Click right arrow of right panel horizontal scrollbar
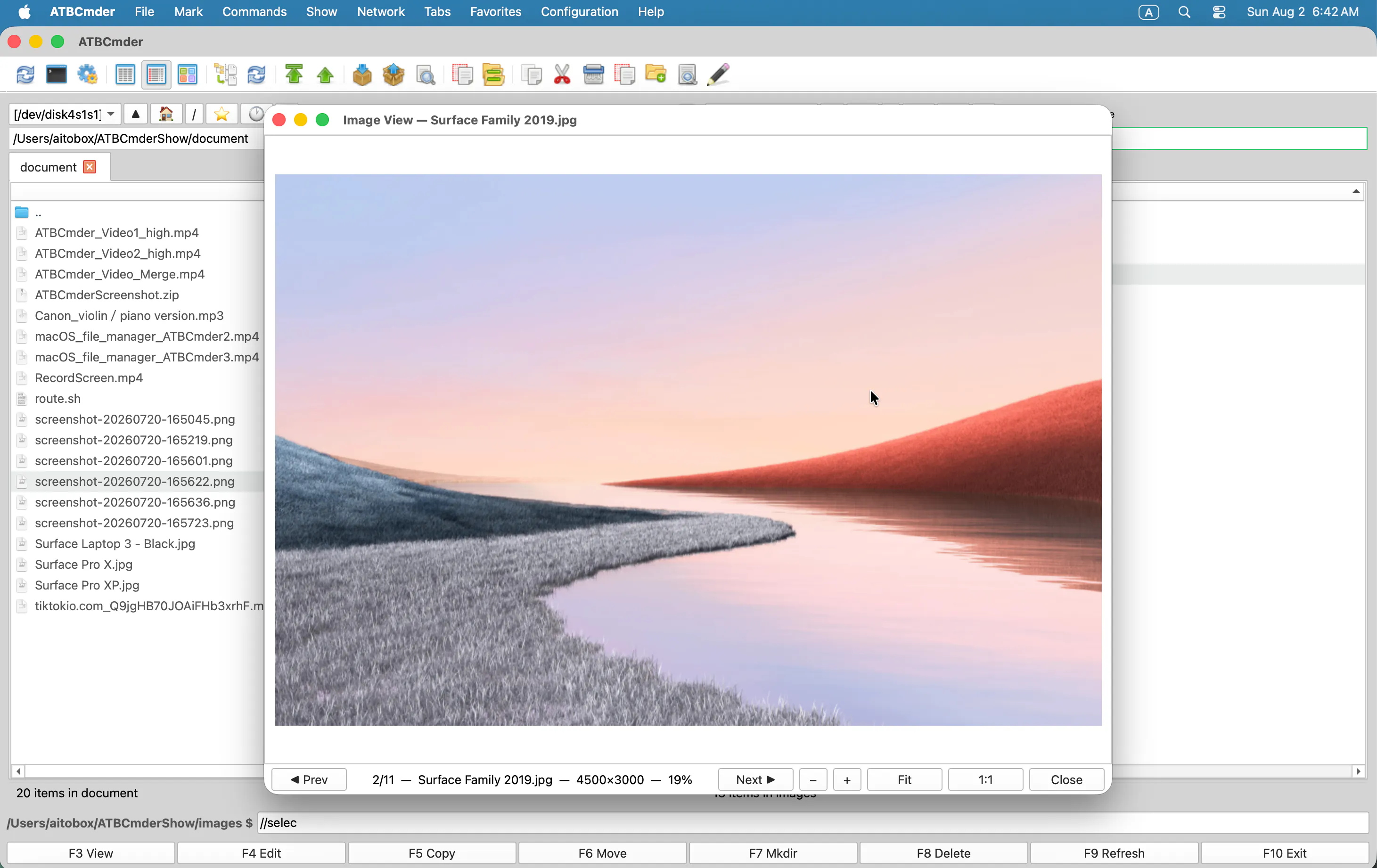 [x=1358, y=771]
